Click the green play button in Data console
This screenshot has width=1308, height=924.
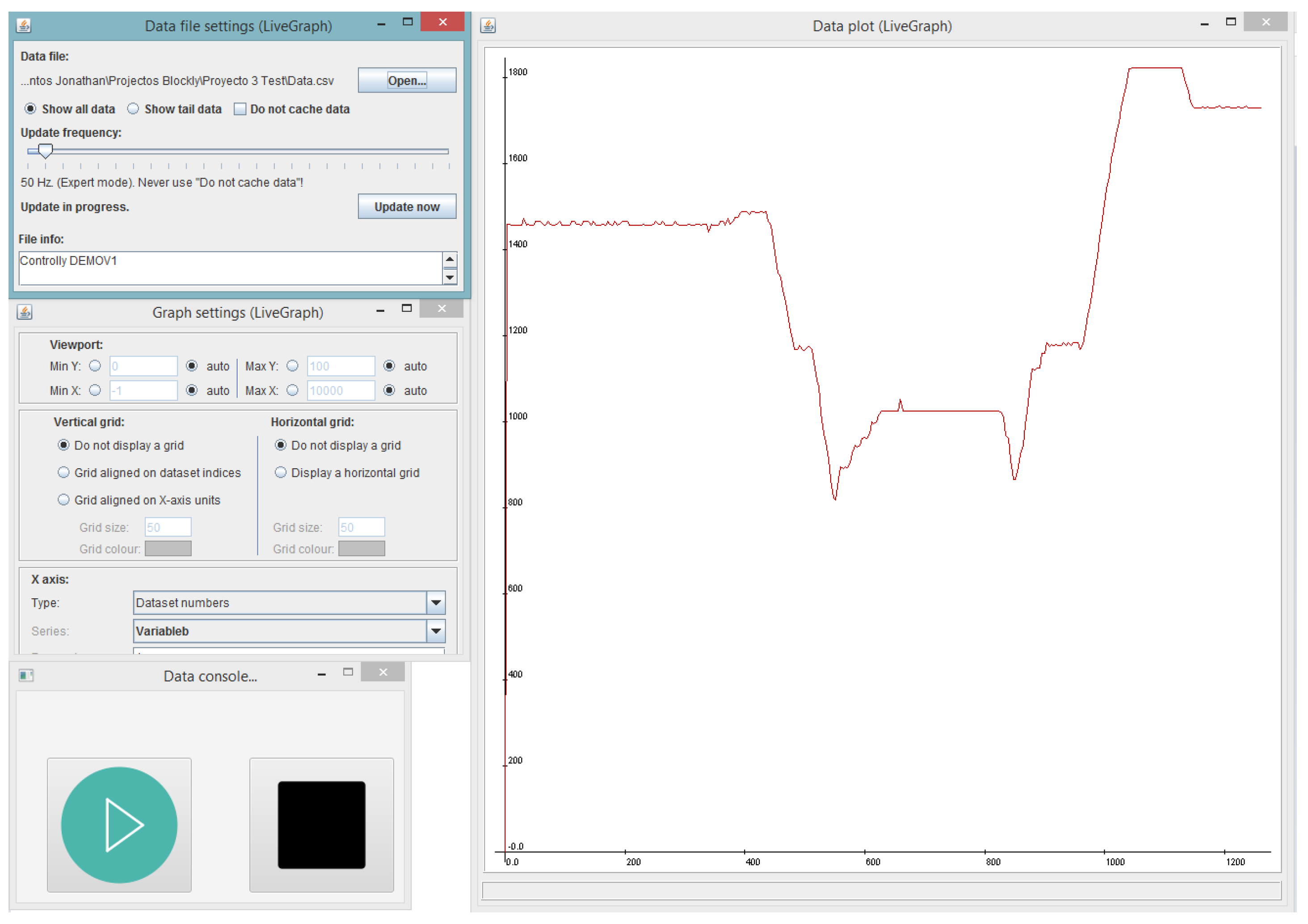[x=119, y=824]
